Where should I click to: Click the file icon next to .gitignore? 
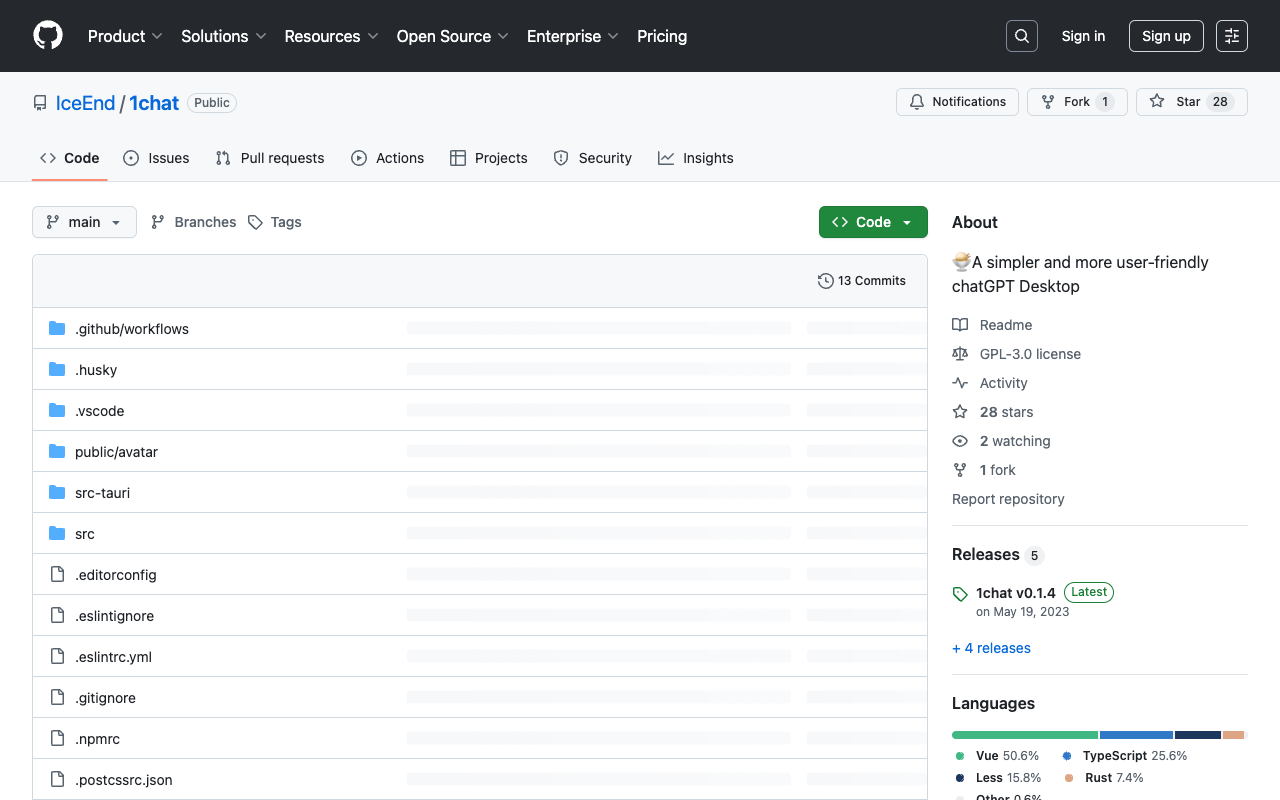(x=57, y=698)
